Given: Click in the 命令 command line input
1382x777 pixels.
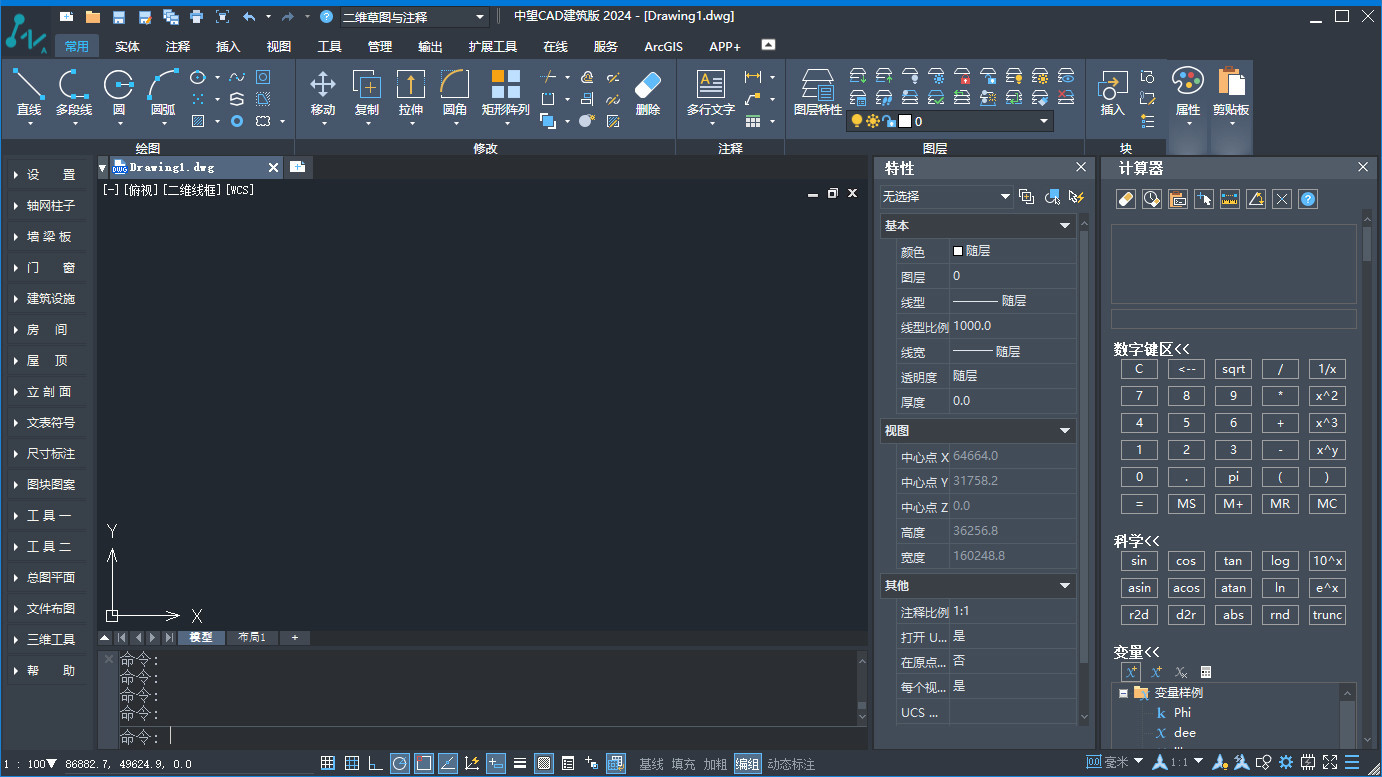Looking at the screenshot, I should 500,737.
